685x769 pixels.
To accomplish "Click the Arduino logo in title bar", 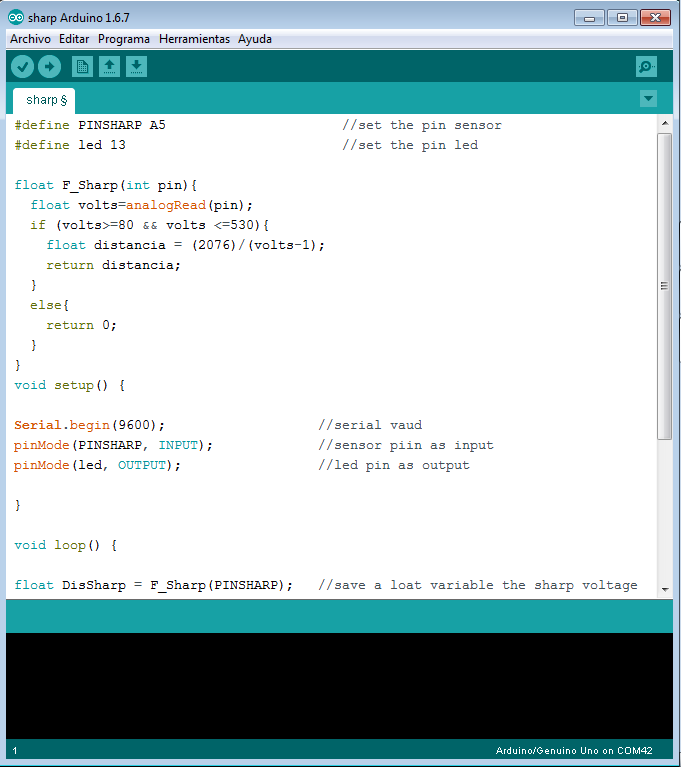I will click(16, 18).
